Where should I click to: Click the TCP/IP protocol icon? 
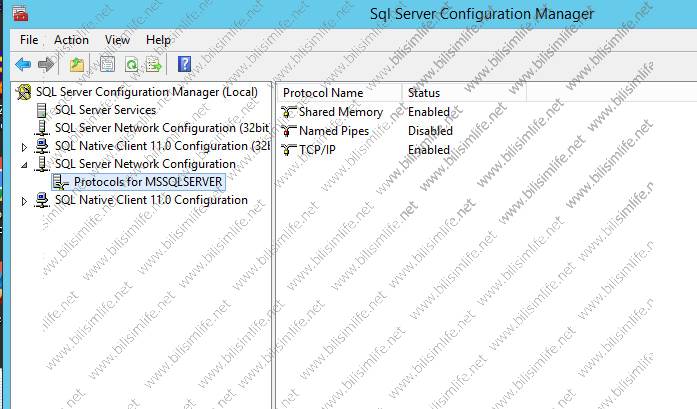pos(288,150)
